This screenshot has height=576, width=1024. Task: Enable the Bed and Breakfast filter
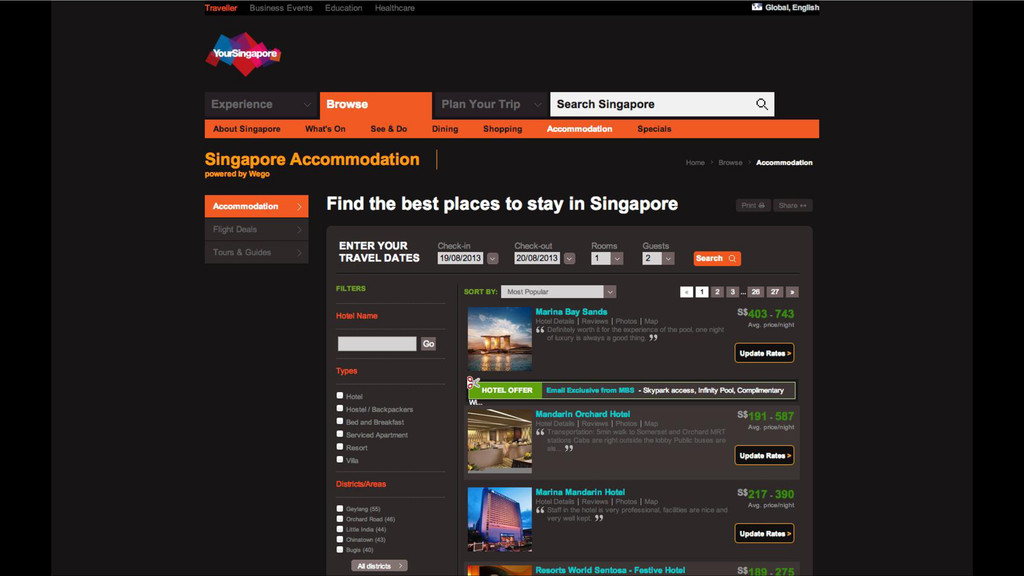[340, 421]
